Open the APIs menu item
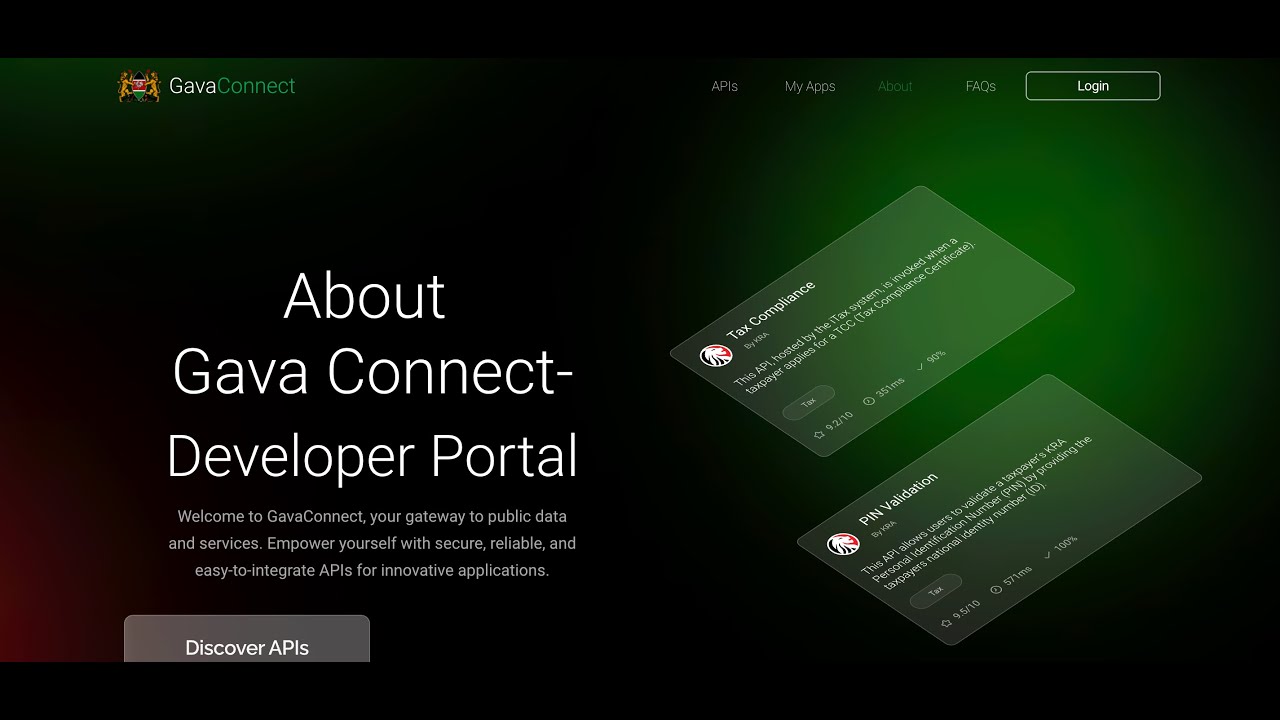1280x720 pixels. click(x=725, y=86)
